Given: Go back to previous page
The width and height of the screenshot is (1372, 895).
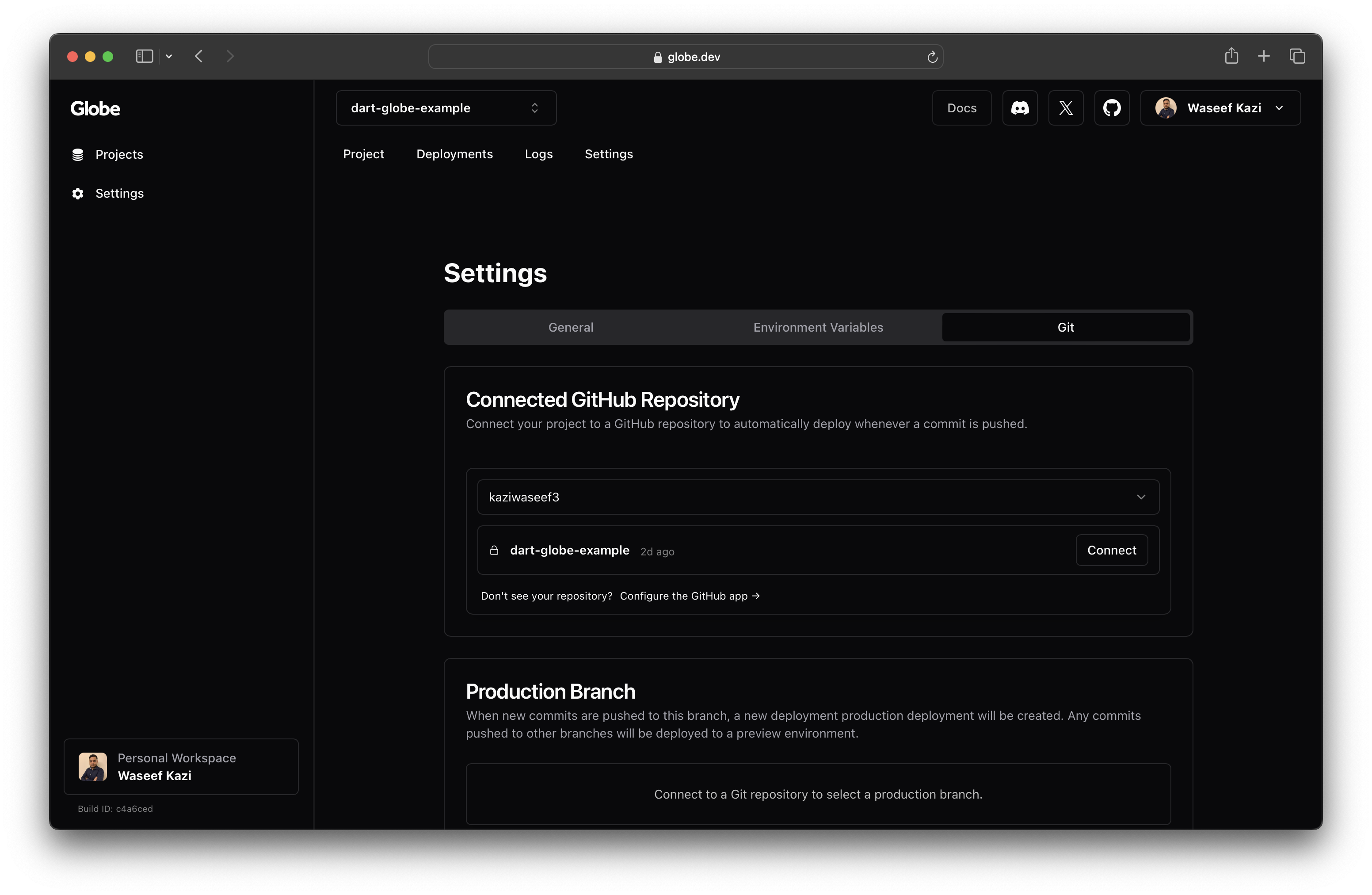Looking at the screenshot, I should click(x=199, y=56).
